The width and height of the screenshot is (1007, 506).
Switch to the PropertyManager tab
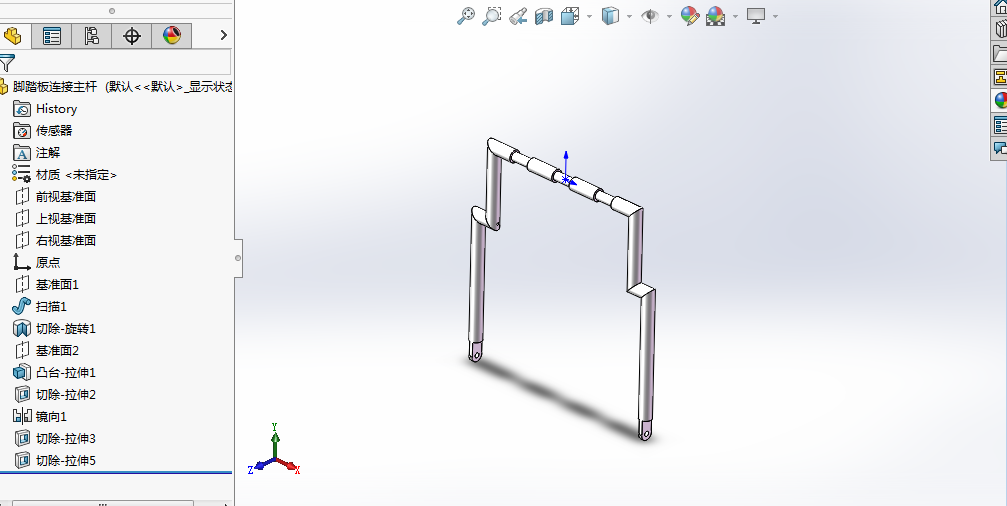click(x=51, y=35)
